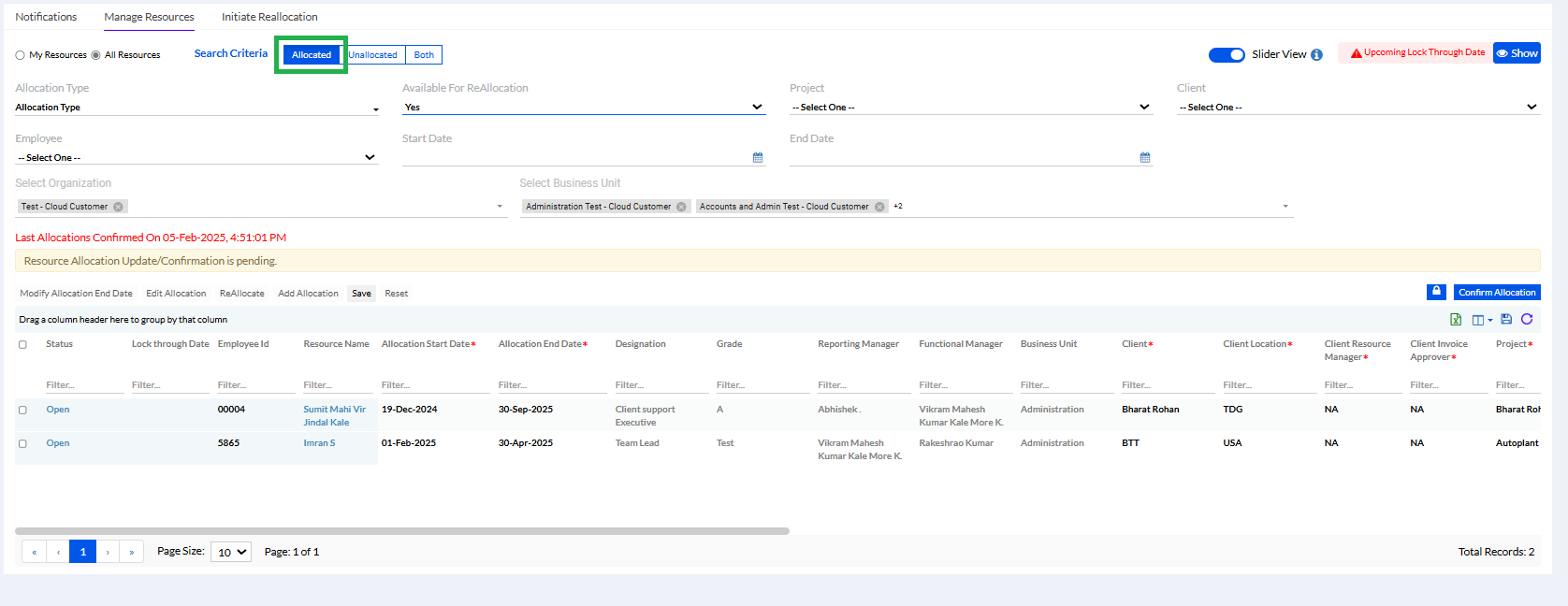Expand the Select Business Unit dropdown arrow

1285,207
